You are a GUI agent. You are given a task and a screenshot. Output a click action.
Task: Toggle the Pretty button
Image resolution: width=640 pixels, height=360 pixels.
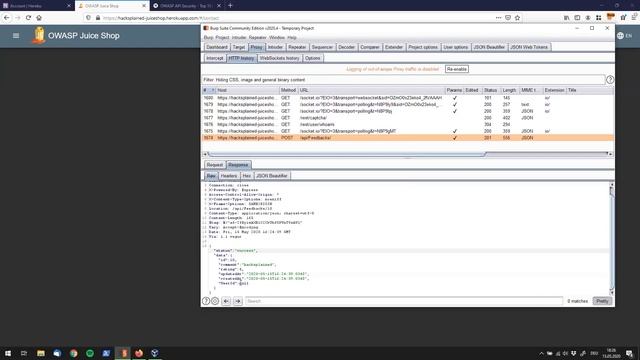602,301
